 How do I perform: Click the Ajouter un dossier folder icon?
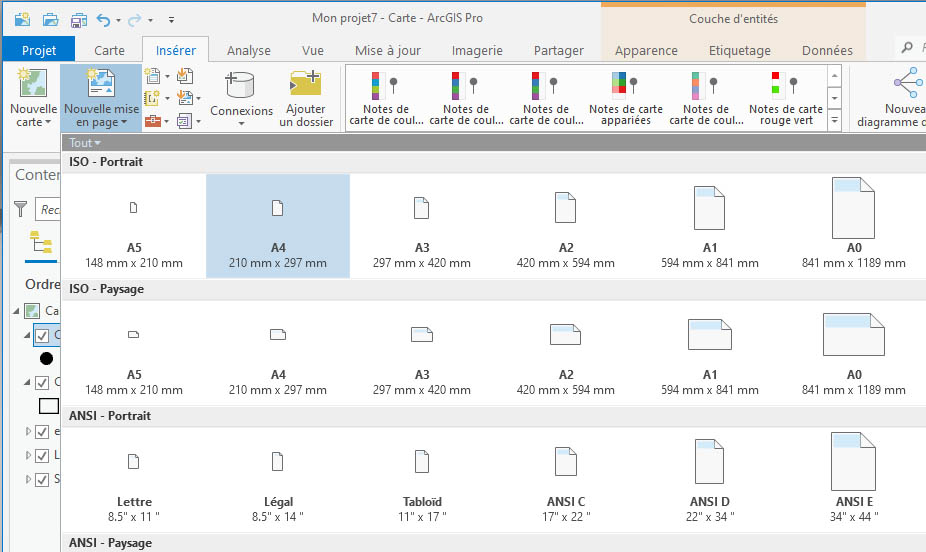click(305, 86)
